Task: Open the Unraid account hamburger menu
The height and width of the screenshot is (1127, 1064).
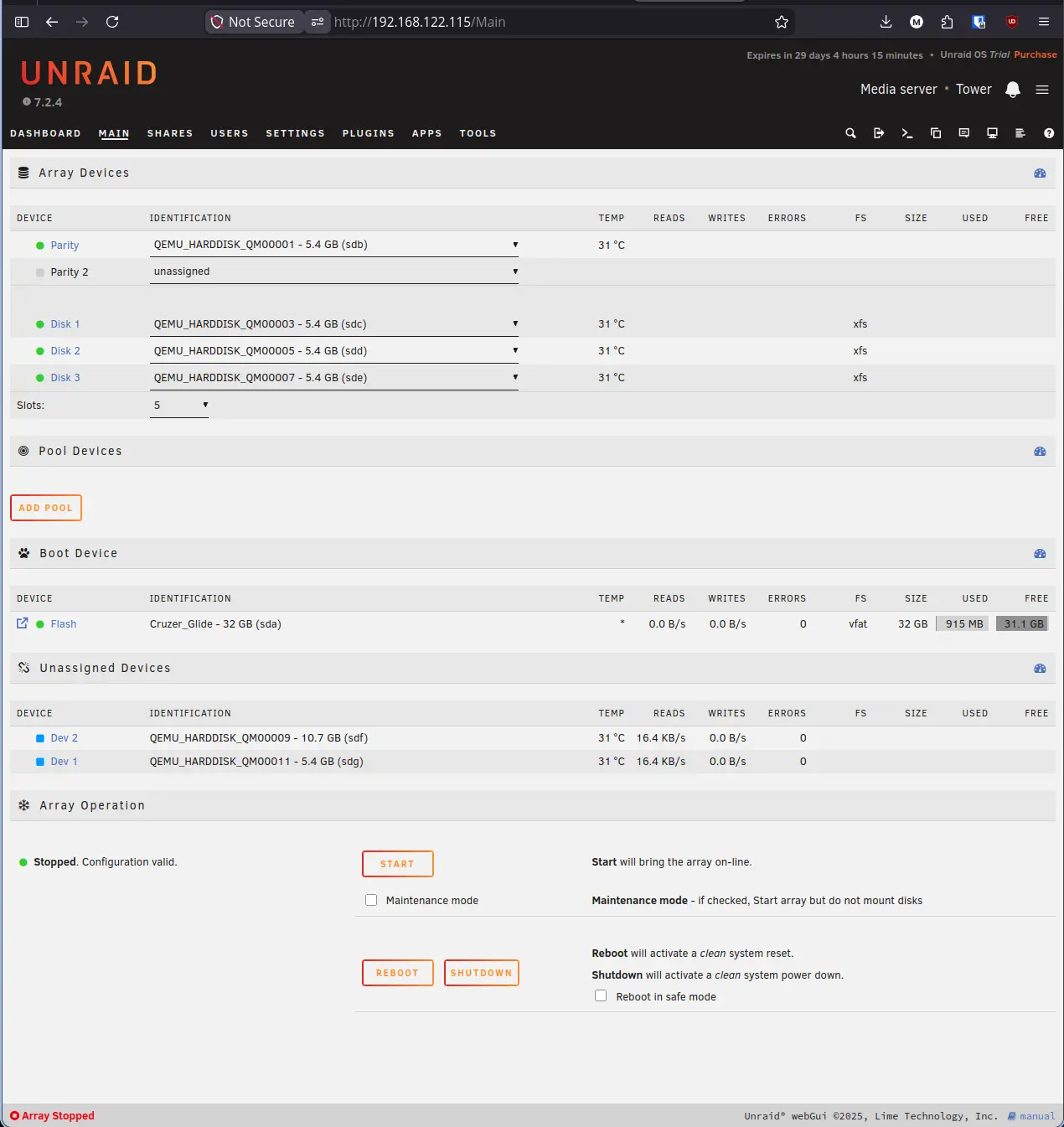Action: 1042,90
